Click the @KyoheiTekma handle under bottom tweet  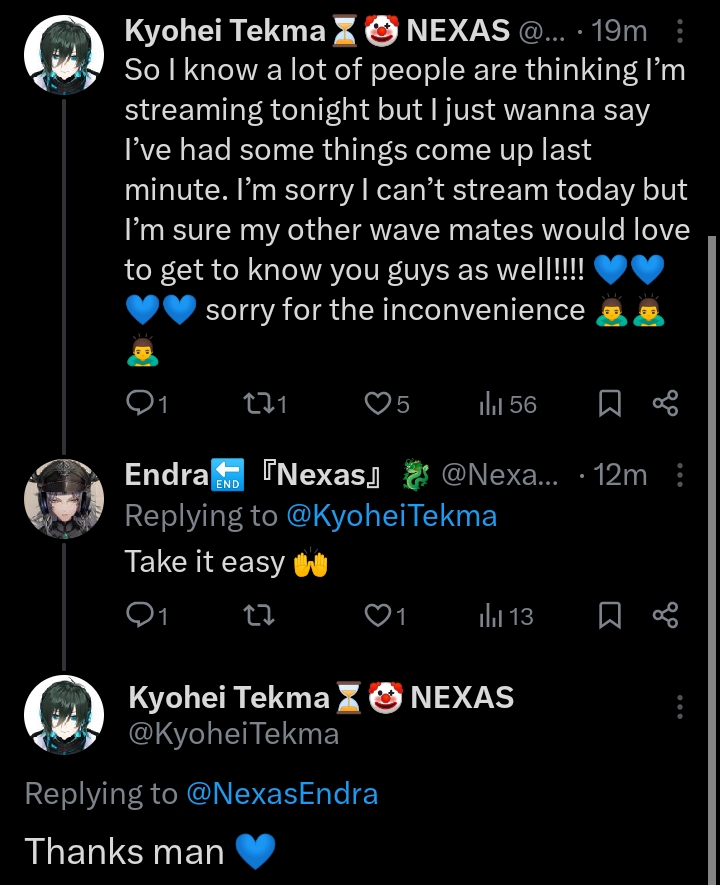pyautogui.click(x=233, y=735)
